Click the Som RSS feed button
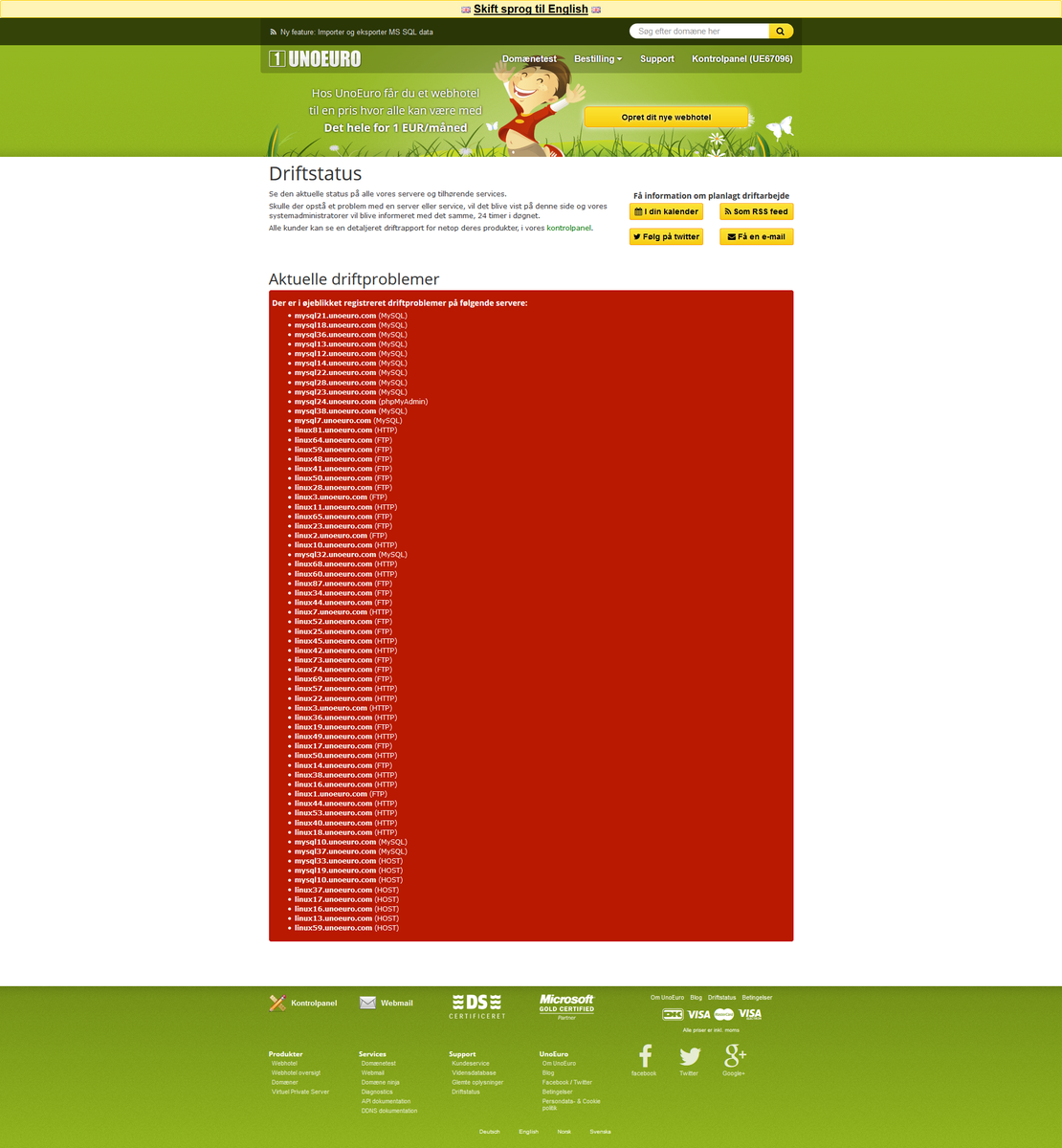1062x1148 pixels. click(x=756, y=211)
